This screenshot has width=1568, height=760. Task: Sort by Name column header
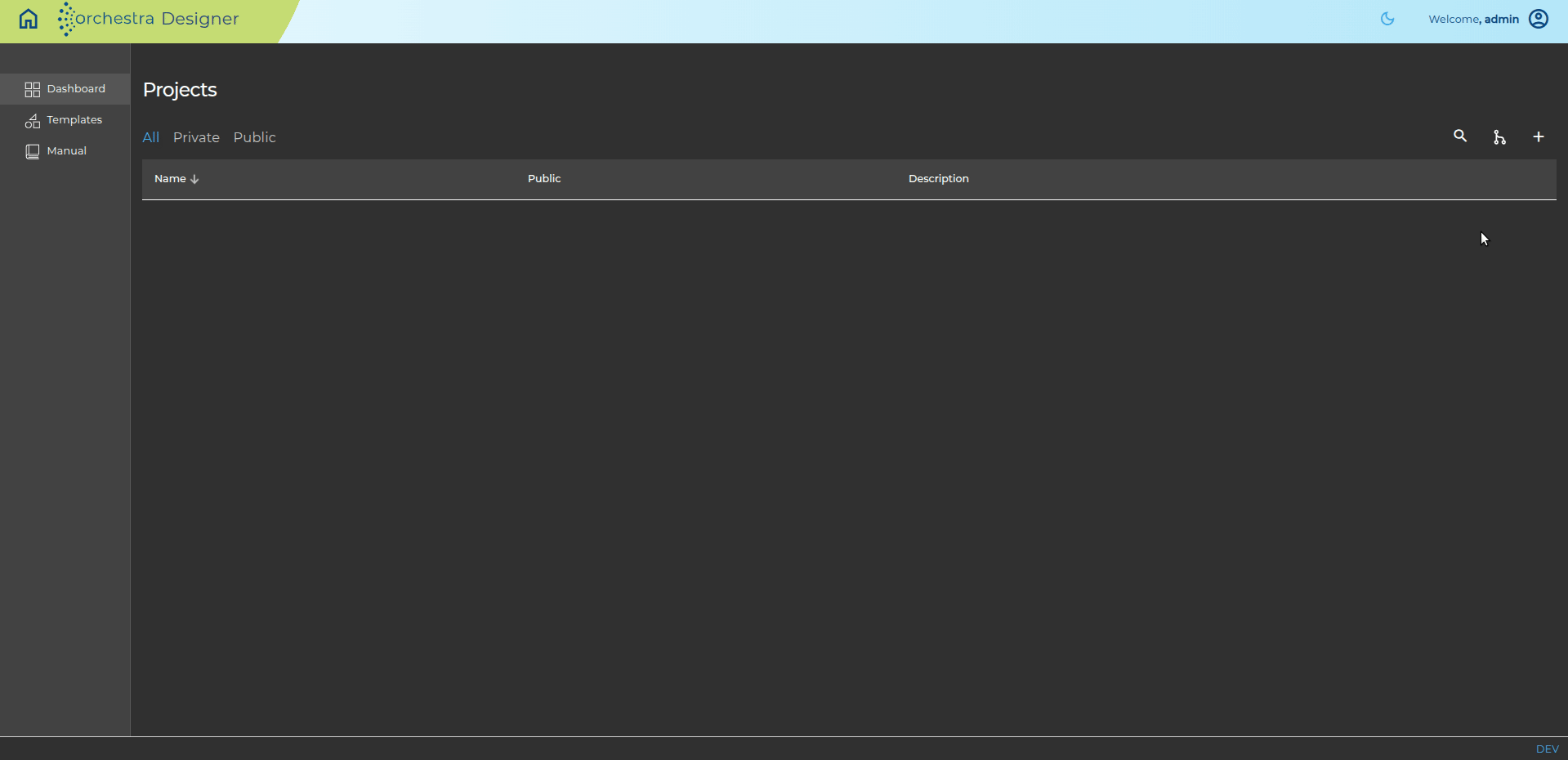pyautogui.click(x=170, y=178)
